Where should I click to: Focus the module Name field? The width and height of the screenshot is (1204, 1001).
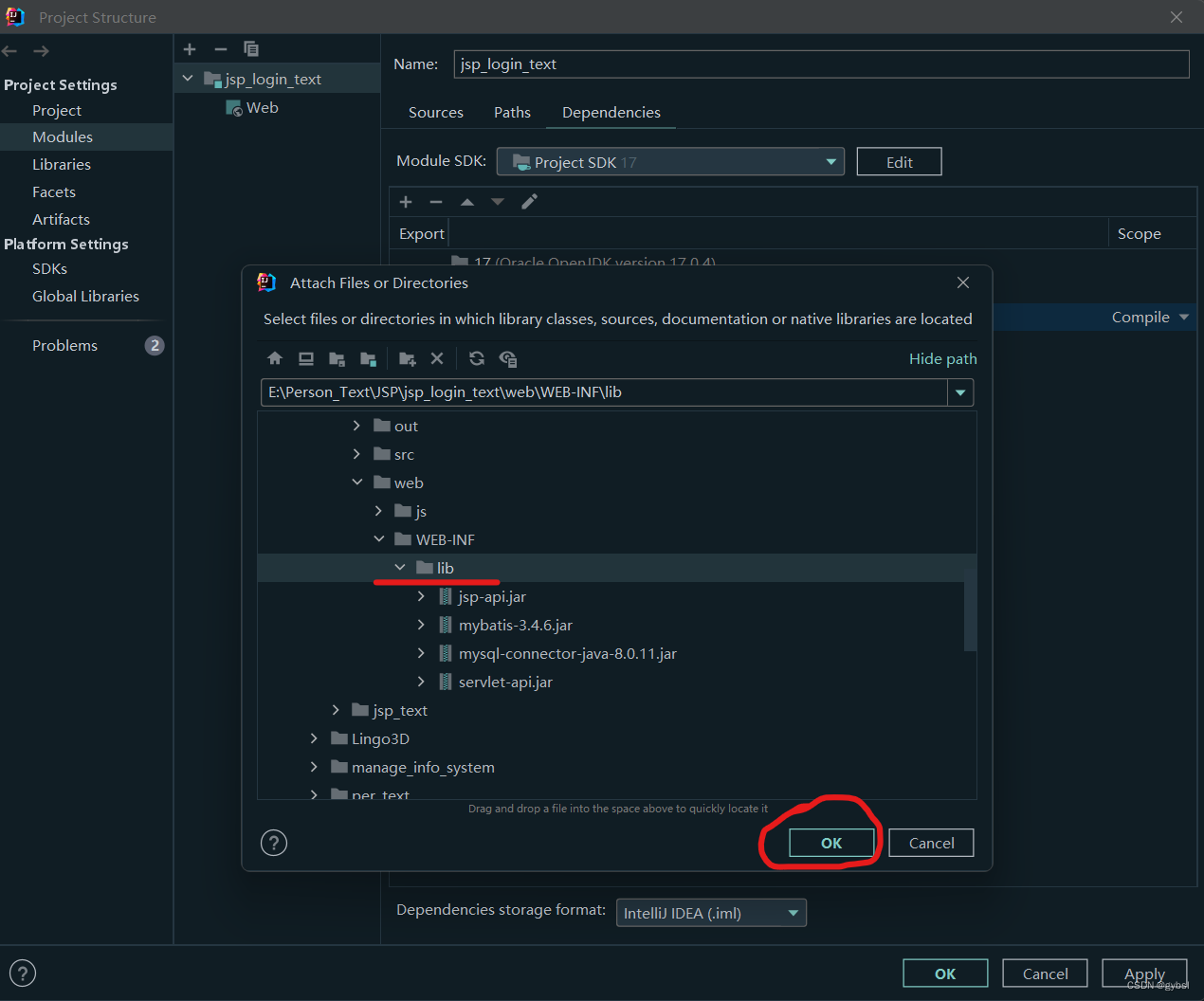[821, 64]
